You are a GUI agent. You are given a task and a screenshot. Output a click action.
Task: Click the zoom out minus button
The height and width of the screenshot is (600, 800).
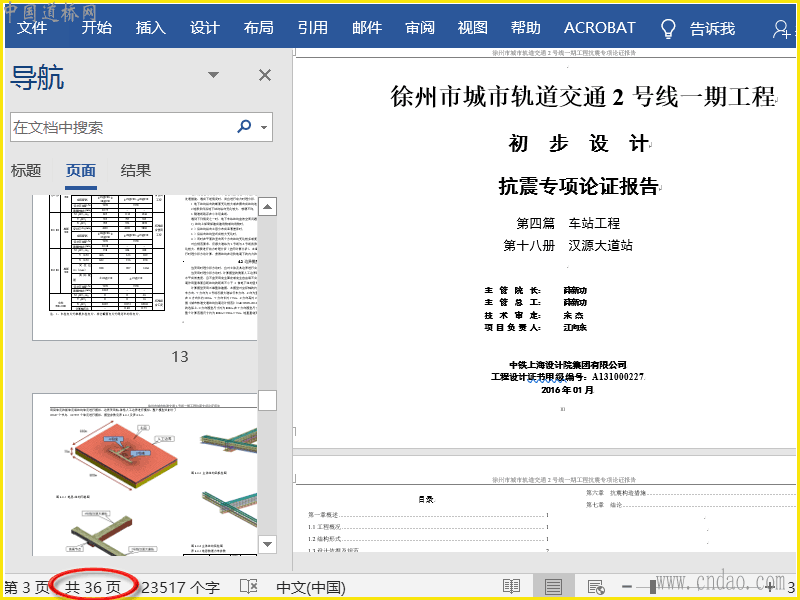click(x=627, y=587)
